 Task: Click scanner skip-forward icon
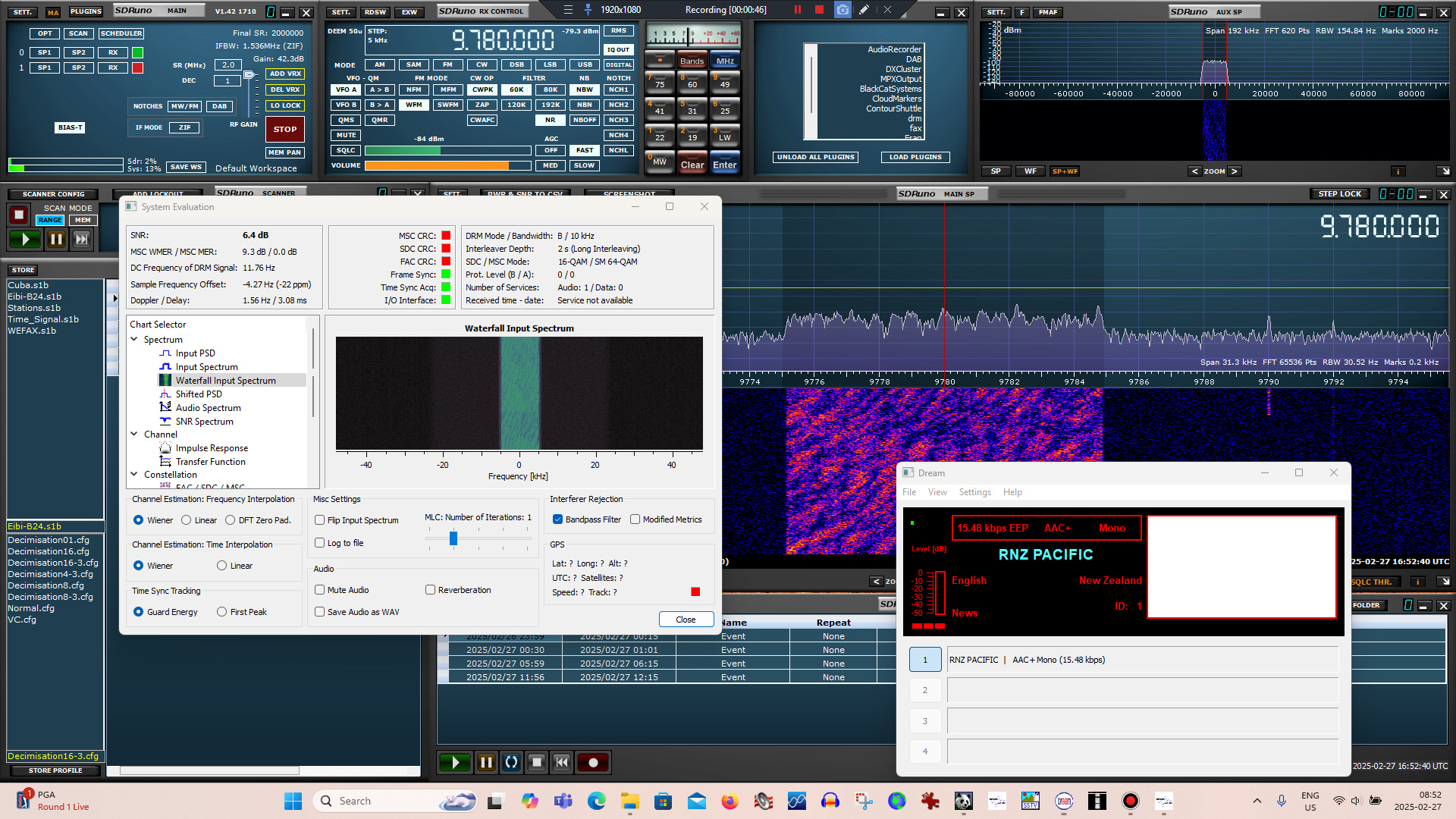[x=81, y=240]
